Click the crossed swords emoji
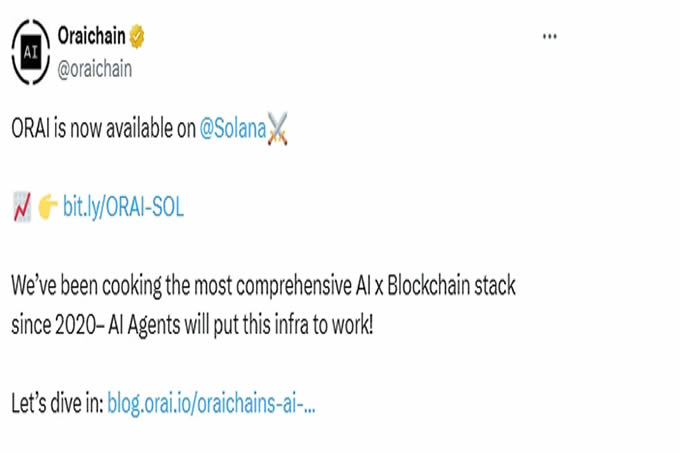This screenshot has height=453, width=680. (279, 131)
